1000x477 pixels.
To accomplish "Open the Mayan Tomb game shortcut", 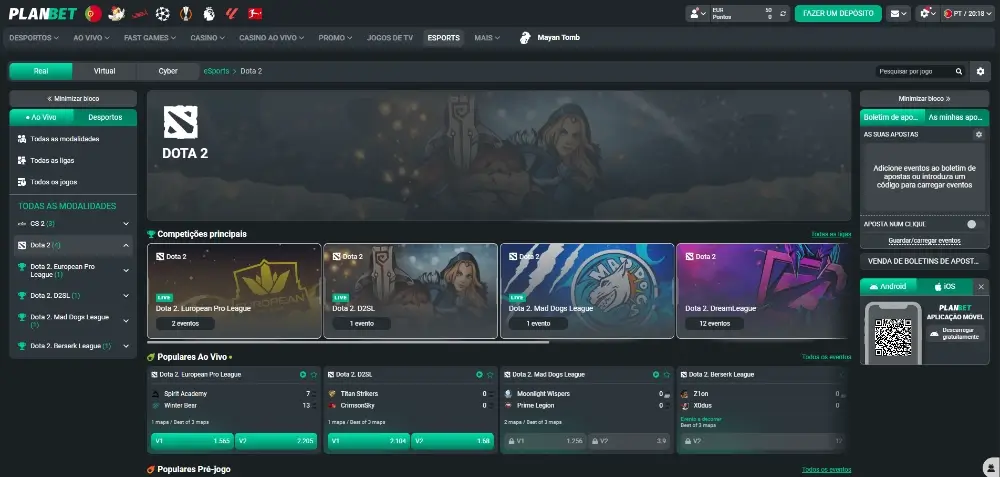I will coord(550,38).
